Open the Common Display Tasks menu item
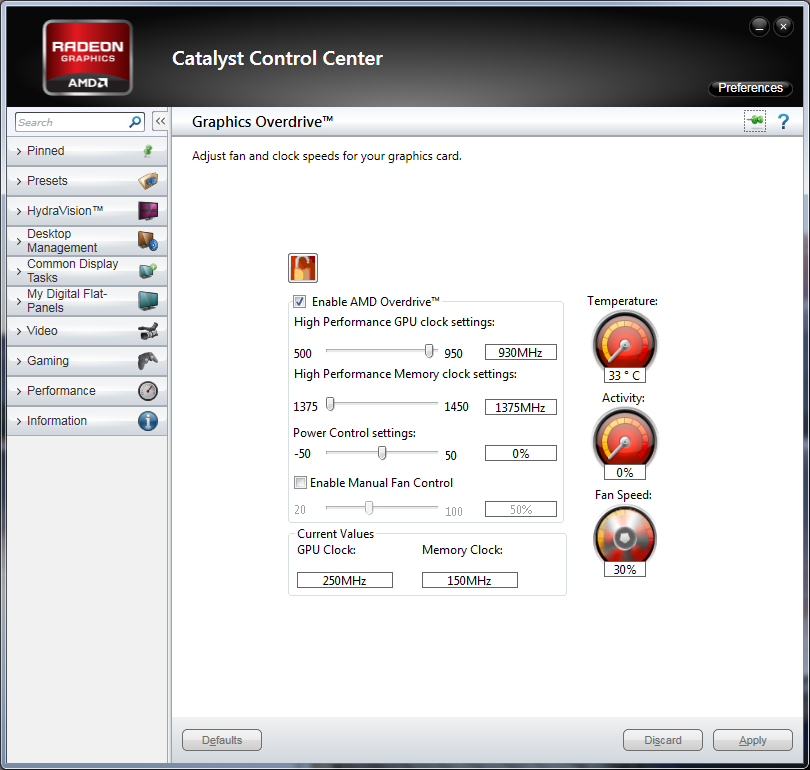 (87, 271)
